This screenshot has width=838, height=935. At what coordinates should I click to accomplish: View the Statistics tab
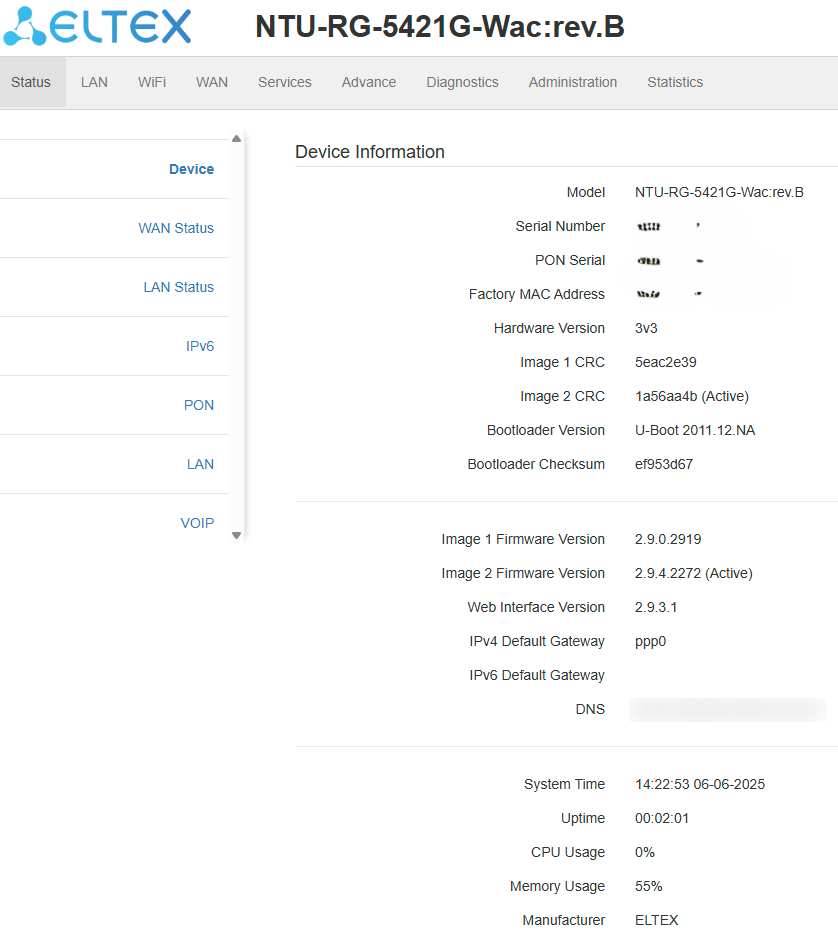point(675,82)
